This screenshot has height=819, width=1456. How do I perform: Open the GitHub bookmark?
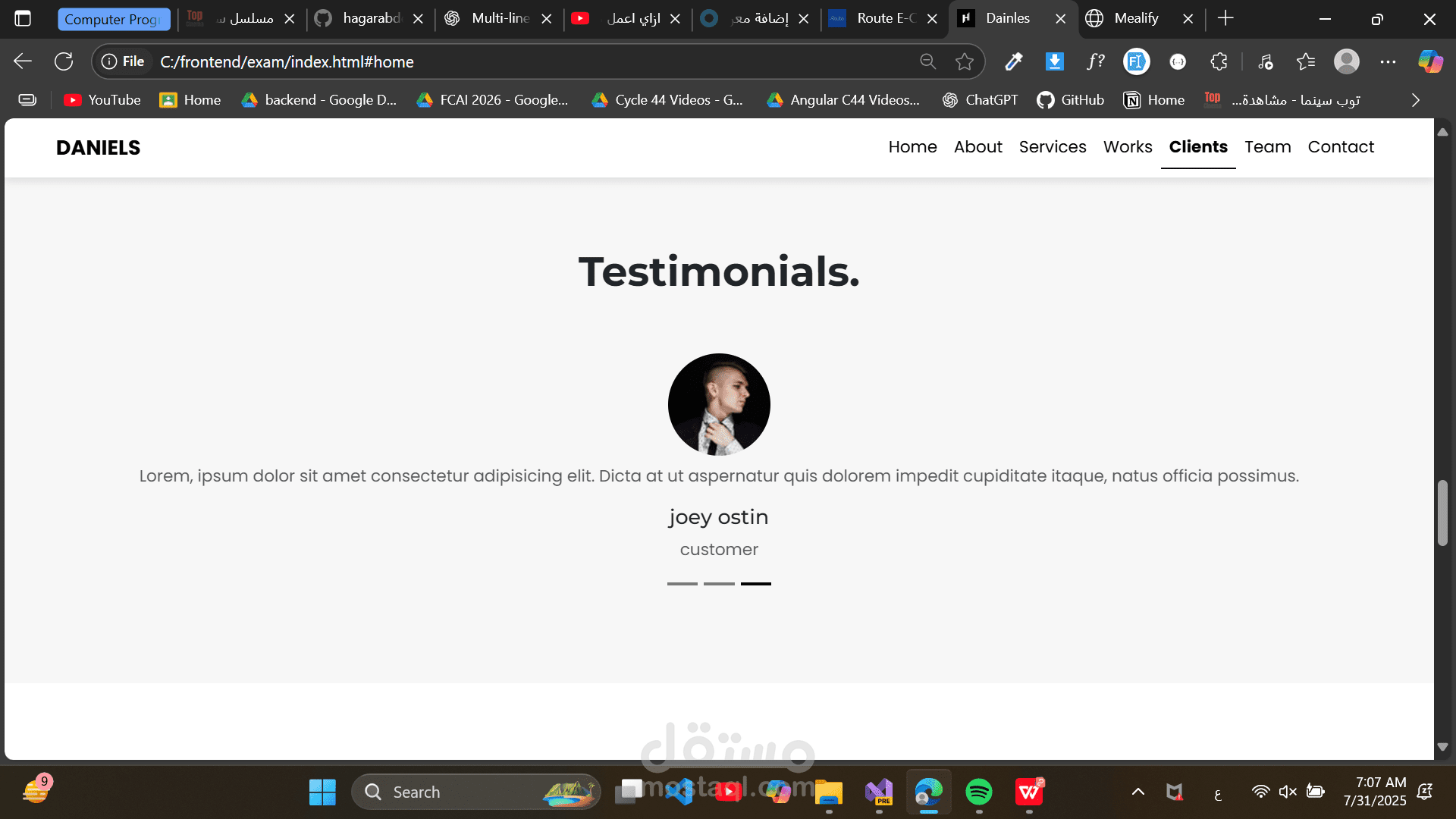click(x=1070, y=100)
